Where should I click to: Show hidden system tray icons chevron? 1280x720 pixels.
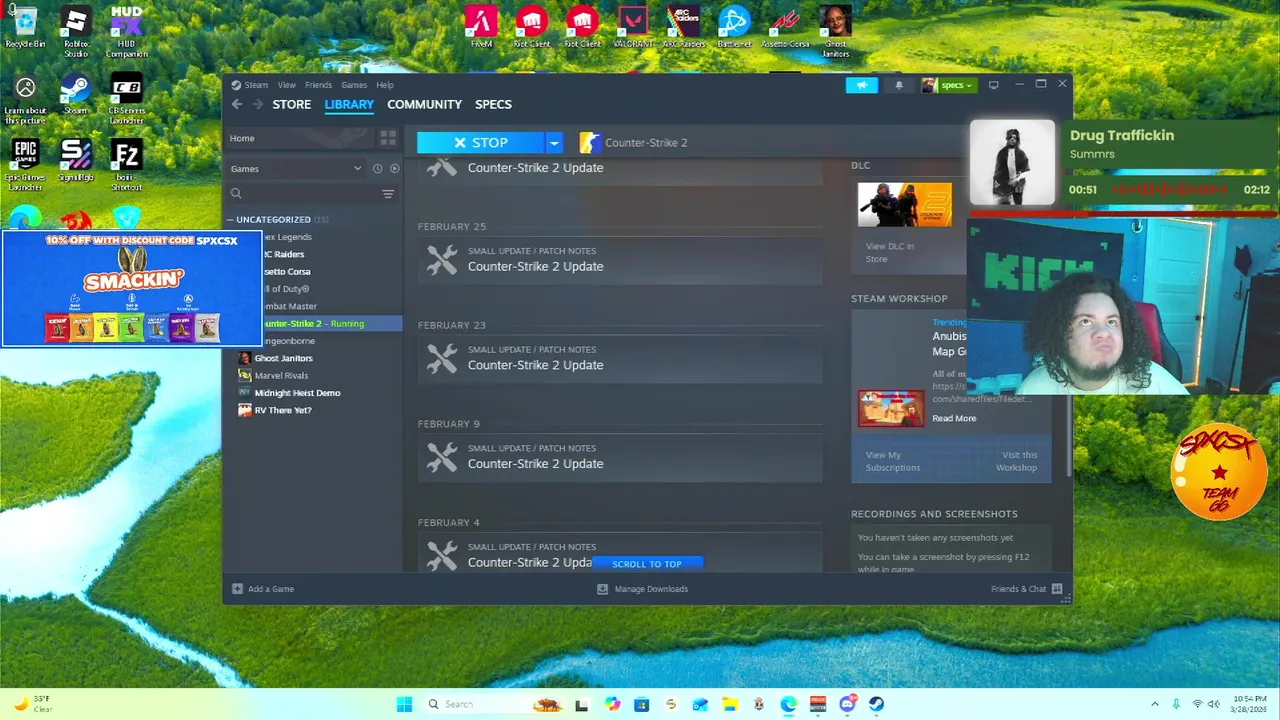pyautogui.click(x=1154, y=704)
